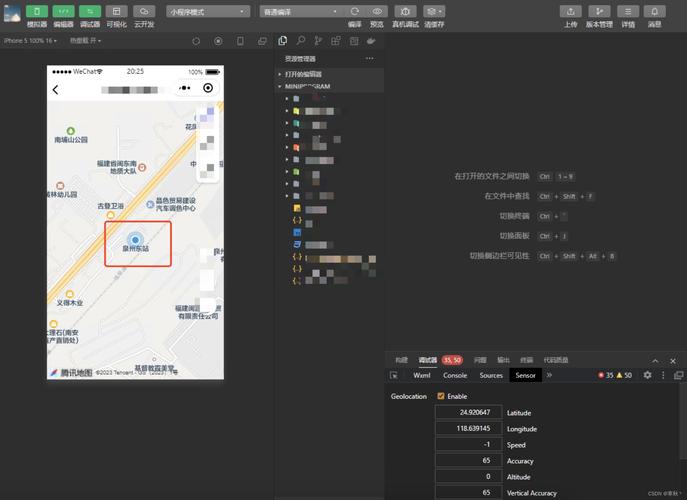Select the Explorer files icon in the sidebar
687x500 pixels.
pyautogui.click(x=283, y=41)
